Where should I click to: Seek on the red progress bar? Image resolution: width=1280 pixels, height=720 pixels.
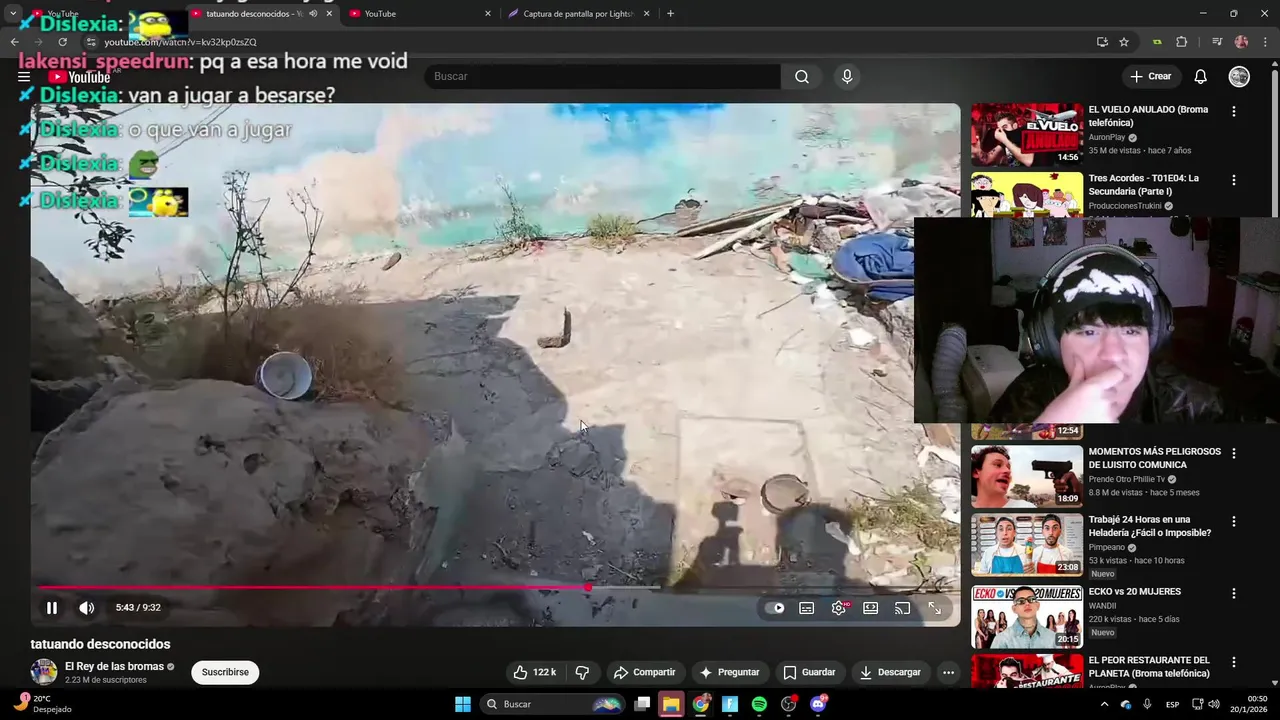point(495,587)
